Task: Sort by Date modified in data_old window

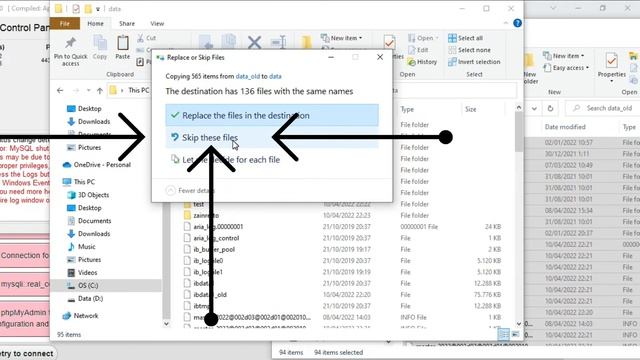Action: pos(565,127)
